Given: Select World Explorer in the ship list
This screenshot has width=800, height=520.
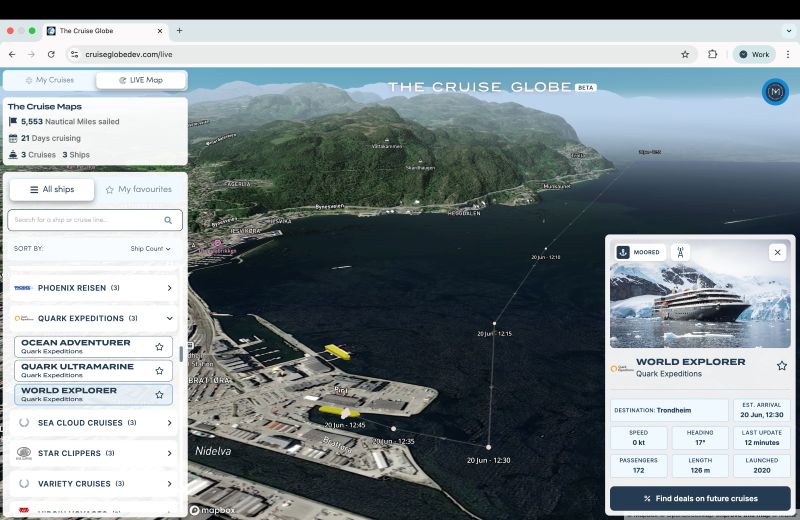Looking at the screenshot, I should [93, 394].
